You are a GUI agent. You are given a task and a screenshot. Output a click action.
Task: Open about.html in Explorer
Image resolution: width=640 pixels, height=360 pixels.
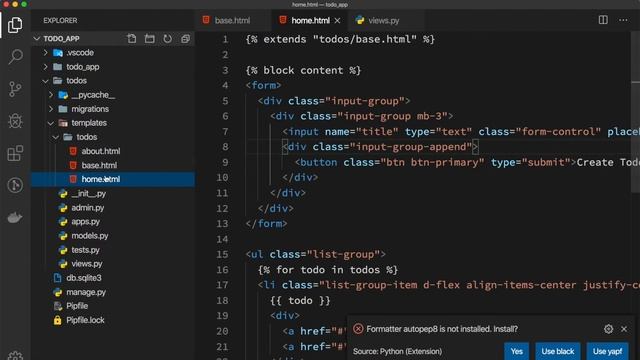(101, 151)
